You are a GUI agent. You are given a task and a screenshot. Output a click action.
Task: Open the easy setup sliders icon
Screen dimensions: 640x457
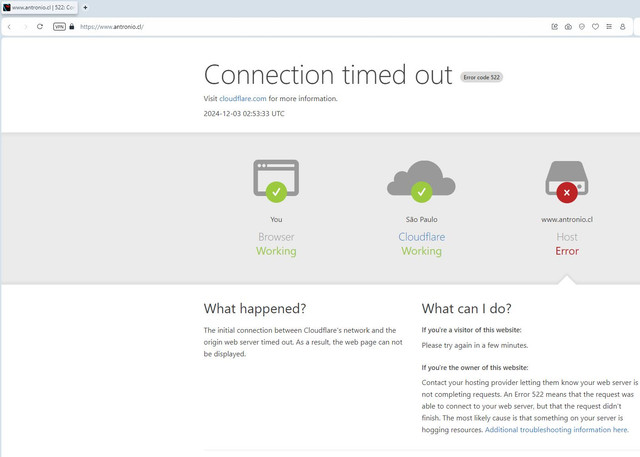(609, 27)
